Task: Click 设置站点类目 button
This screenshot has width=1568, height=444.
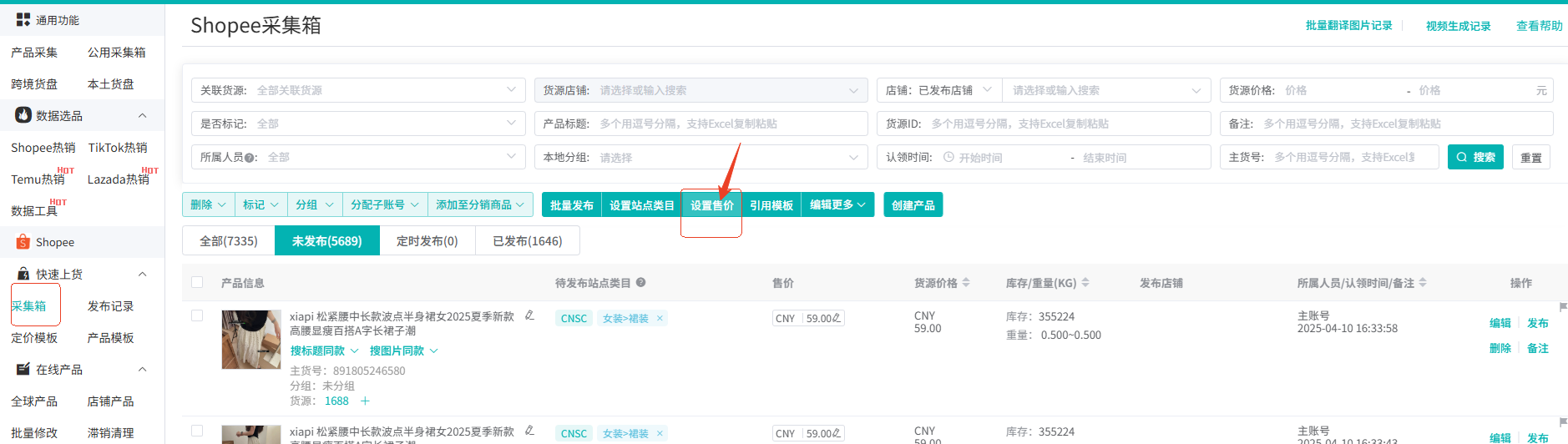Action: 642,204
